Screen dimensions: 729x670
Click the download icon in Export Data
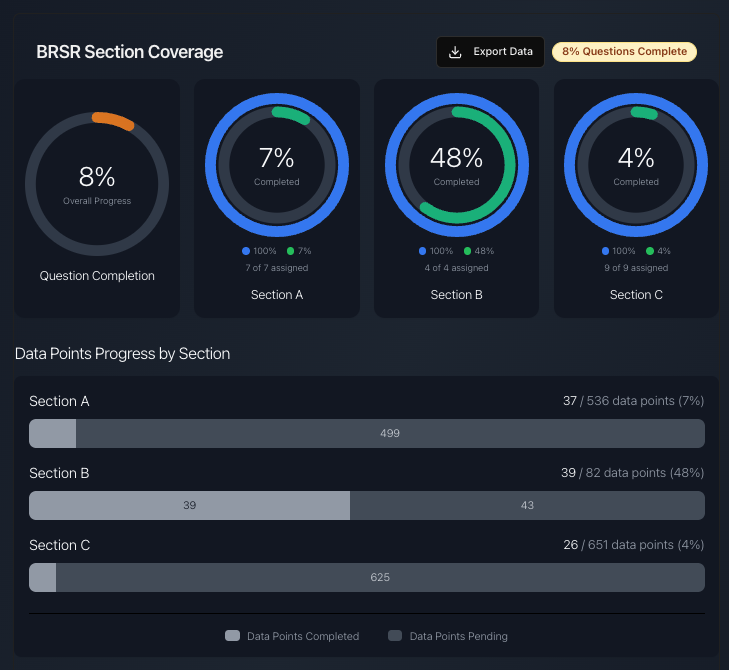click(x=455, y=52)
